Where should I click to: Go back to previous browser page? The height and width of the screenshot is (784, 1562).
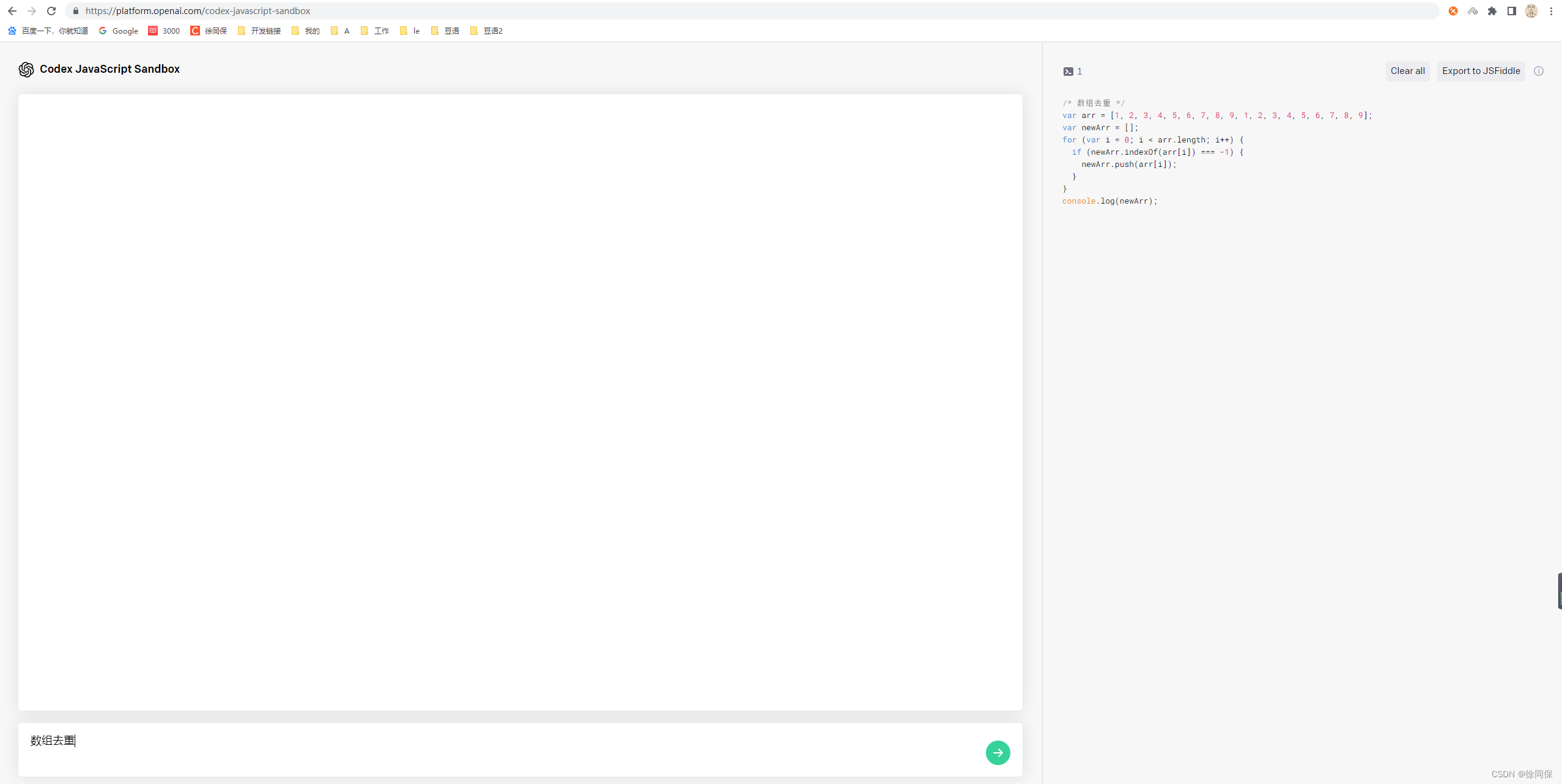click(x=12, y=11)
